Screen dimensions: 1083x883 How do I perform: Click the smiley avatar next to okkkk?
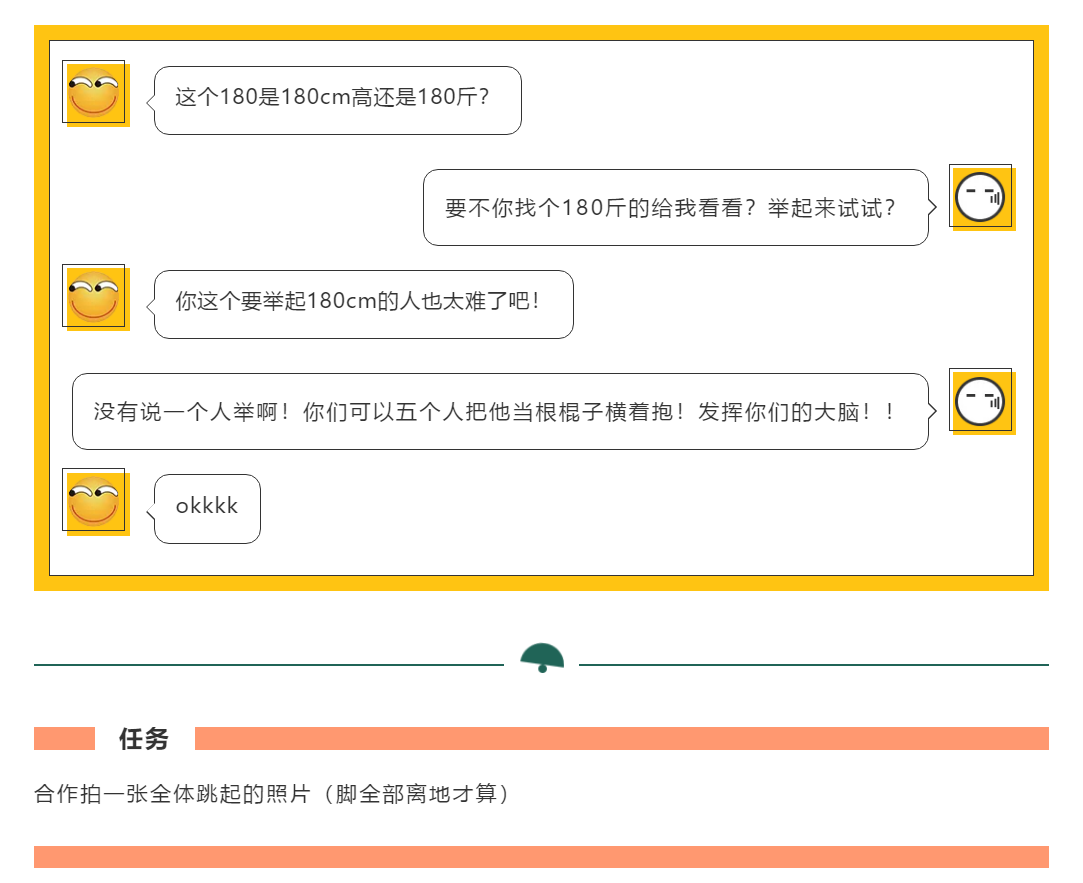tap(95, 502)
